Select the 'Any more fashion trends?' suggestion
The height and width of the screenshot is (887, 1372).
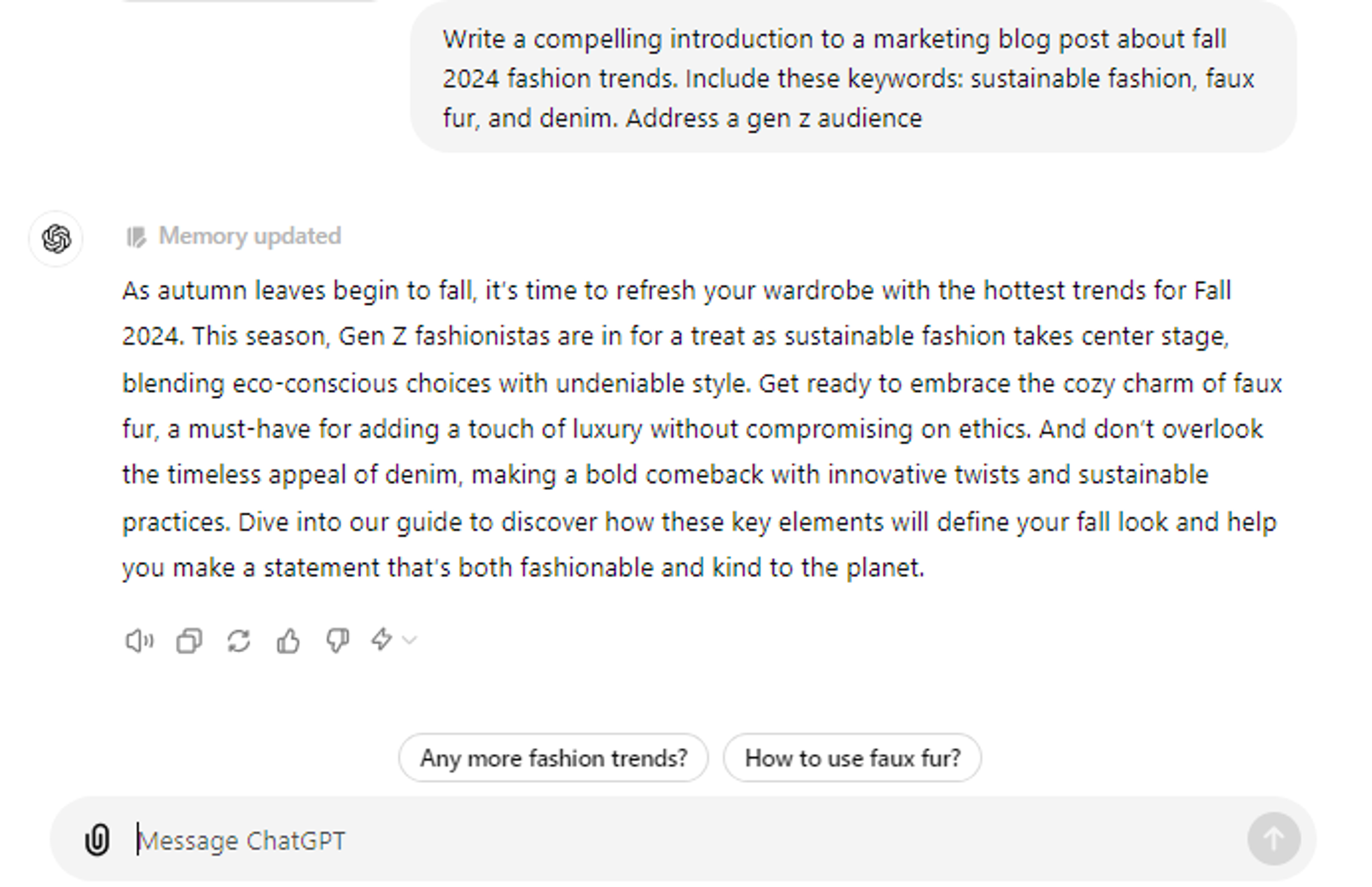(553, 758)
